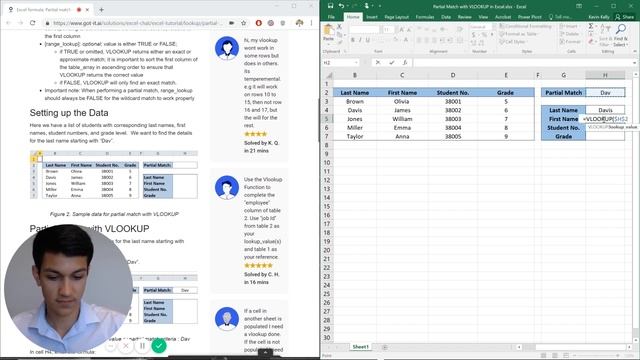Open a new browser tab
The height and width of the screenshot is (360, 640).
click(x=101, y=9)
